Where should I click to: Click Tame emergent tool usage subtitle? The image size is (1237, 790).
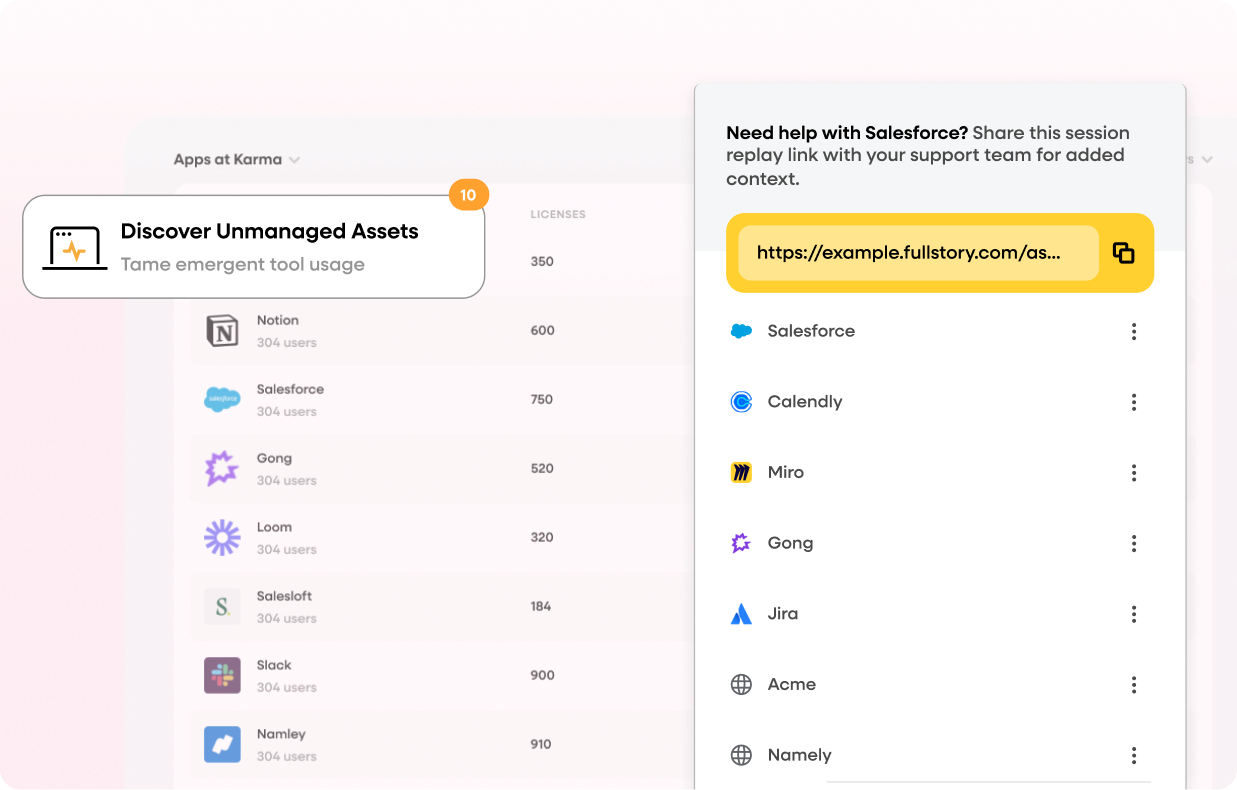pyautogui.click(x=242, y=265)
